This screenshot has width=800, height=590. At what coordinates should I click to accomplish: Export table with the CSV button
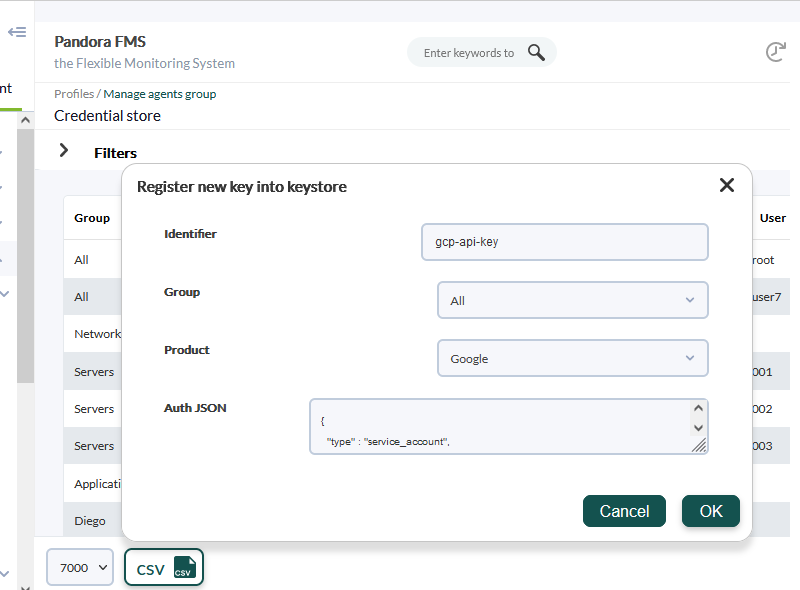[x=164, y=568]
